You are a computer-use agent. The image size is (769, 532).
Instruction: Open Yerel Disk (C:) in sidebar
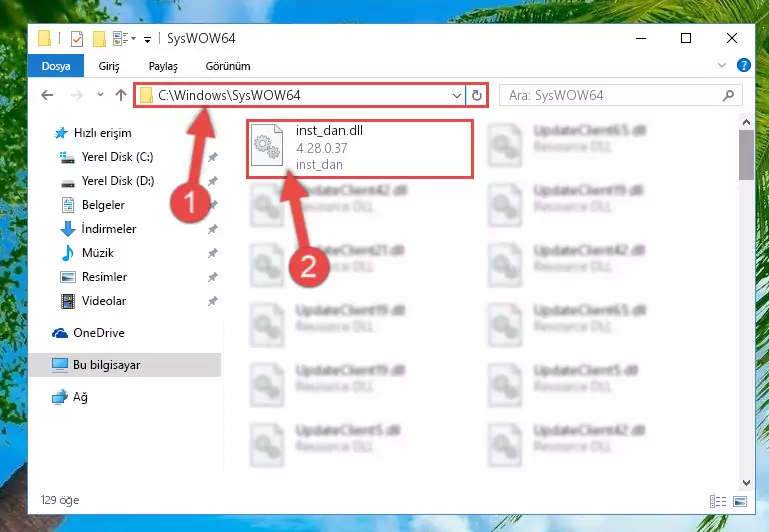[x=106, y=157]
